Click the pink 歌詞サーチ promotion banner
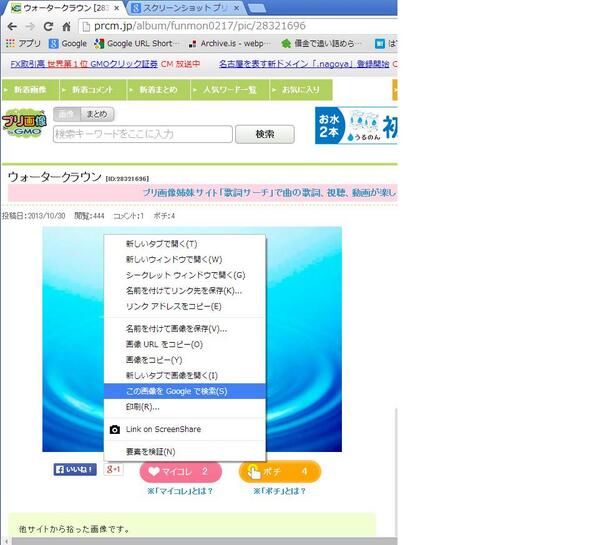Image resolution: width=599 pixels, height=545 pixels. pyautogui.click(x=202, y=193)
